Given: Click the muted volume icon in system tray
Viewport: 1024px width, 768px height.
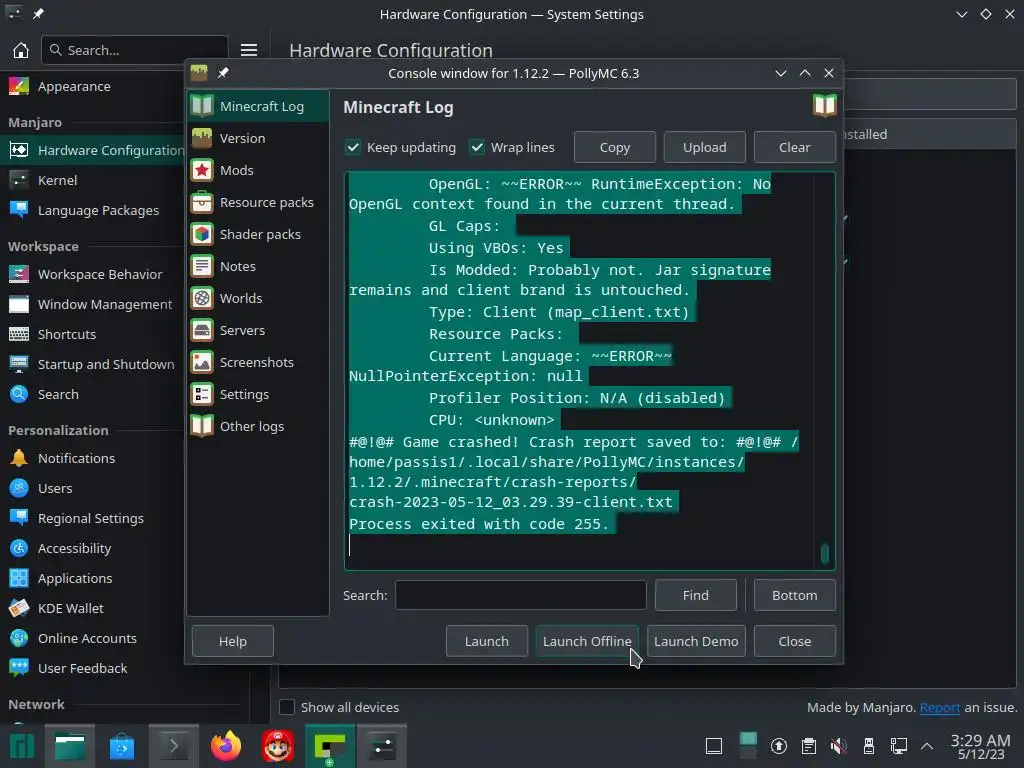Looking at the screenshot, I should 839,746.
